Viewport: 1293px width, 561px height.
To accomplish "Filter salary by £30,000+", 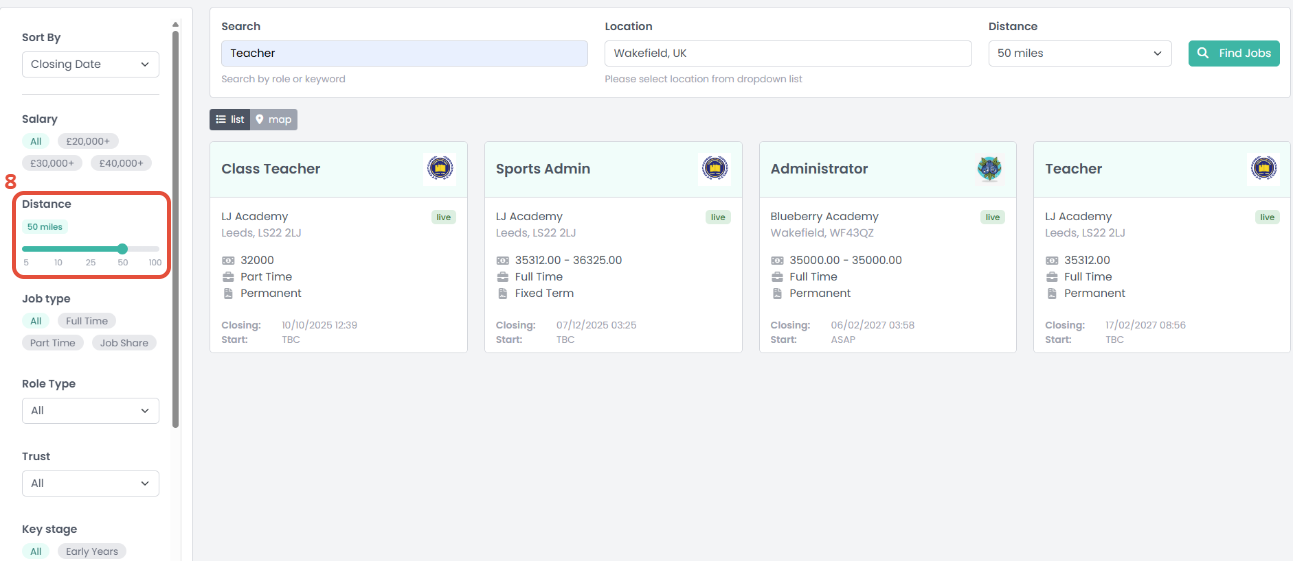I will pyautogui.click(x=52, y=163).
